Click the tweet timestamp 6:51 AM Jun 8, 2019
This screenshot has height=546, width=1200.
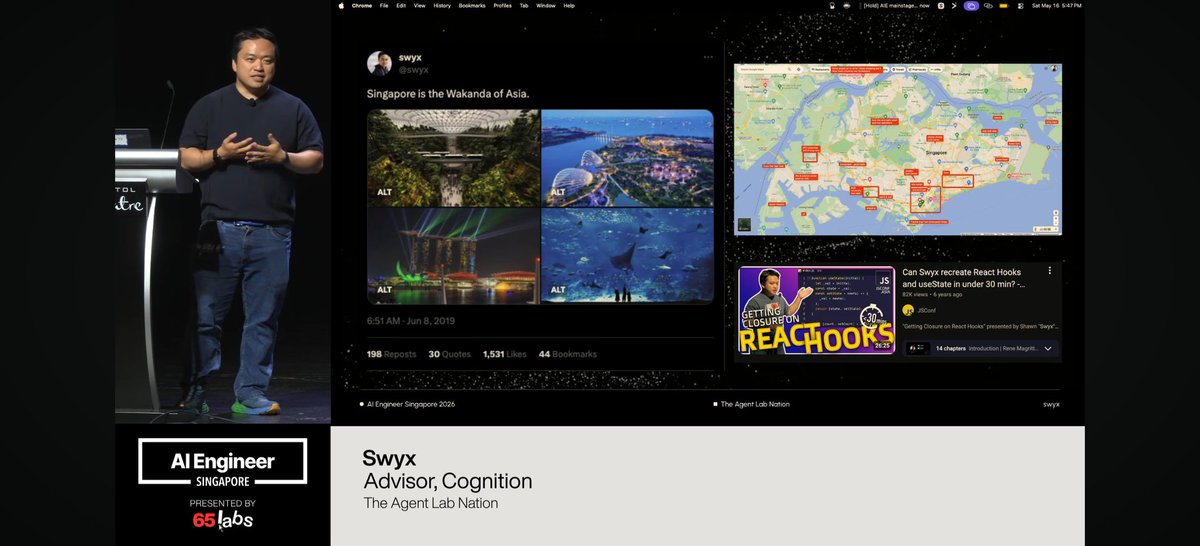(413, 321)
